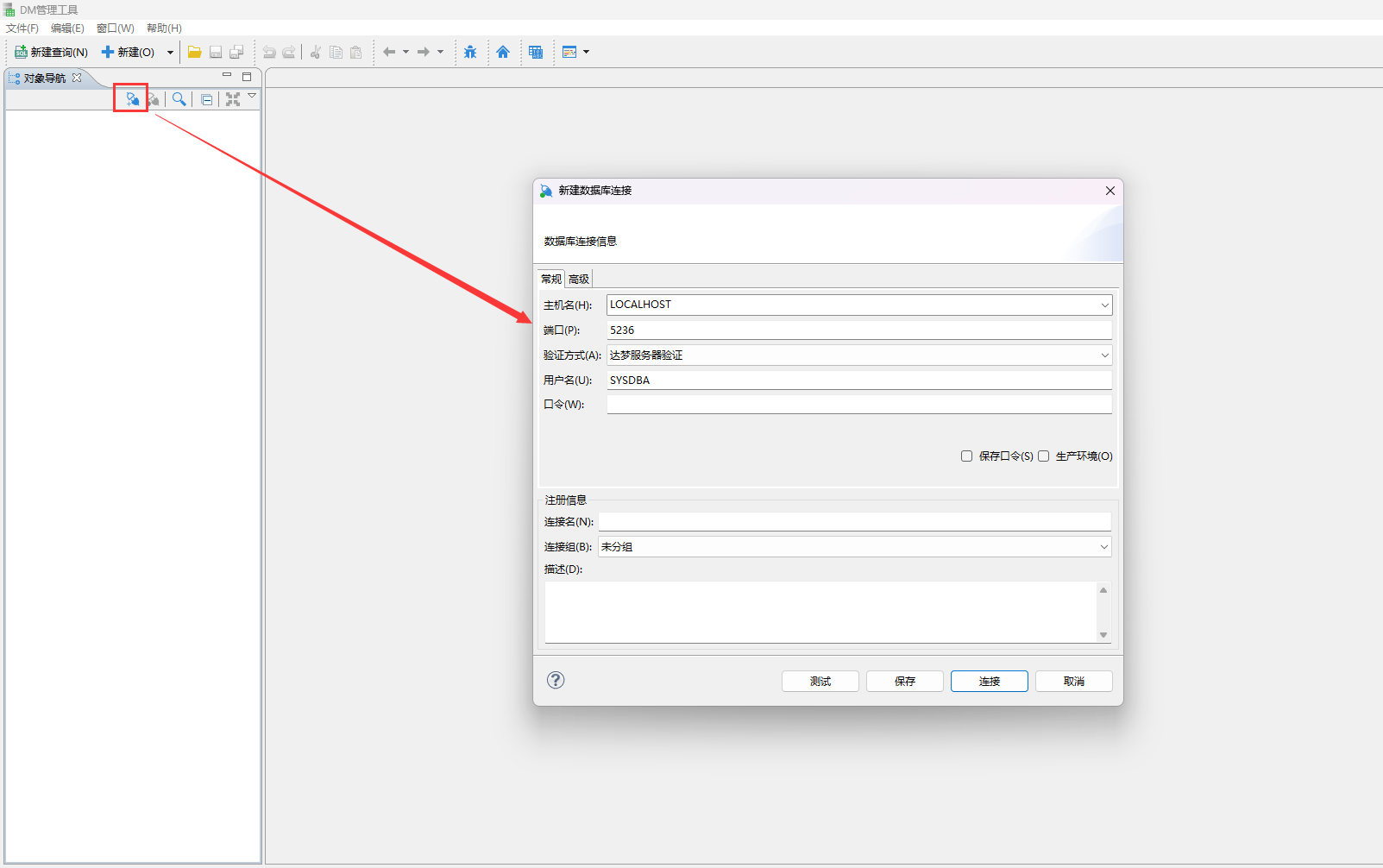This screenshot has height=868, width=1383.
Task: Click the 连接 button
Action: tap(990, 682)
